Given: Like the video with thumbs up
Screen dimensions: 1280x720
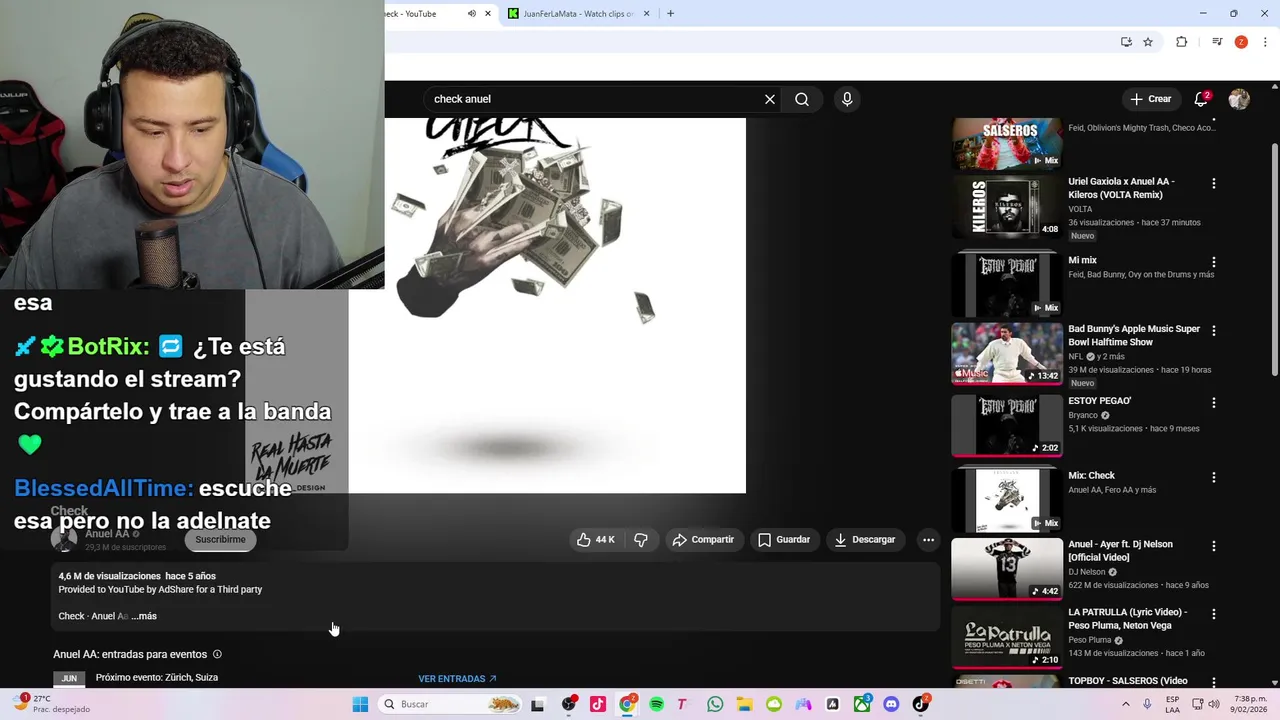Looking at the screenshot, I should (x=596, y=540).
